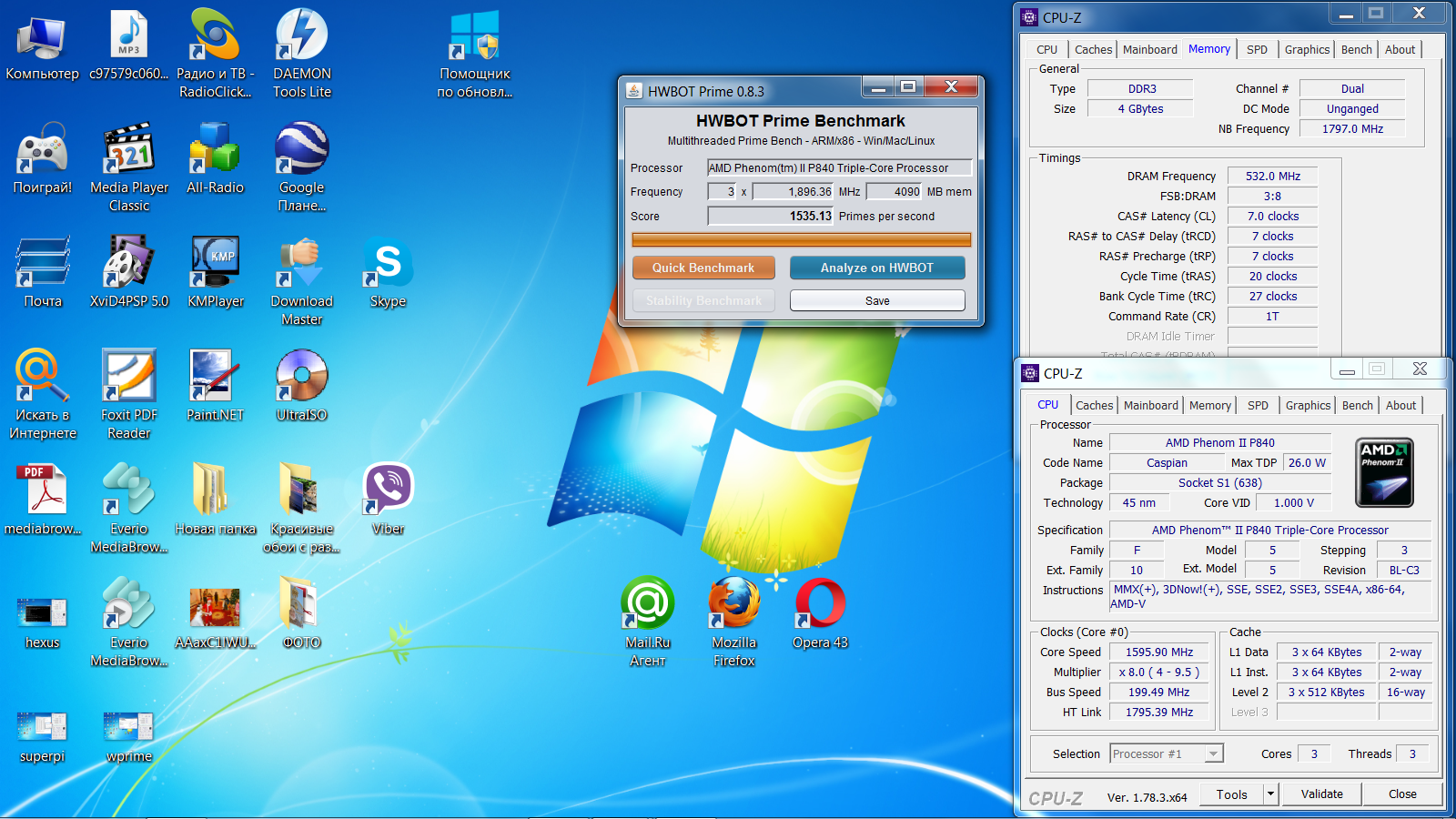This screenshot has height=819, width=1456.
Task: Click AMD Phenom II logo in CPU-Z
Action: tap(1384, 473)
